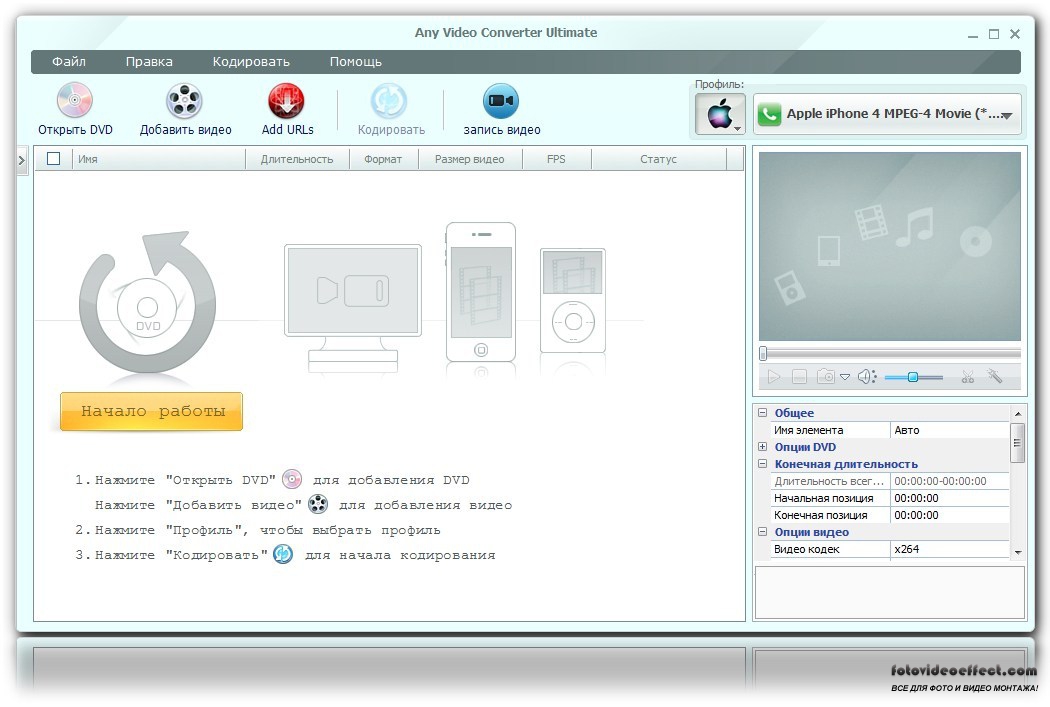Click the video preview area

(889, 246)
